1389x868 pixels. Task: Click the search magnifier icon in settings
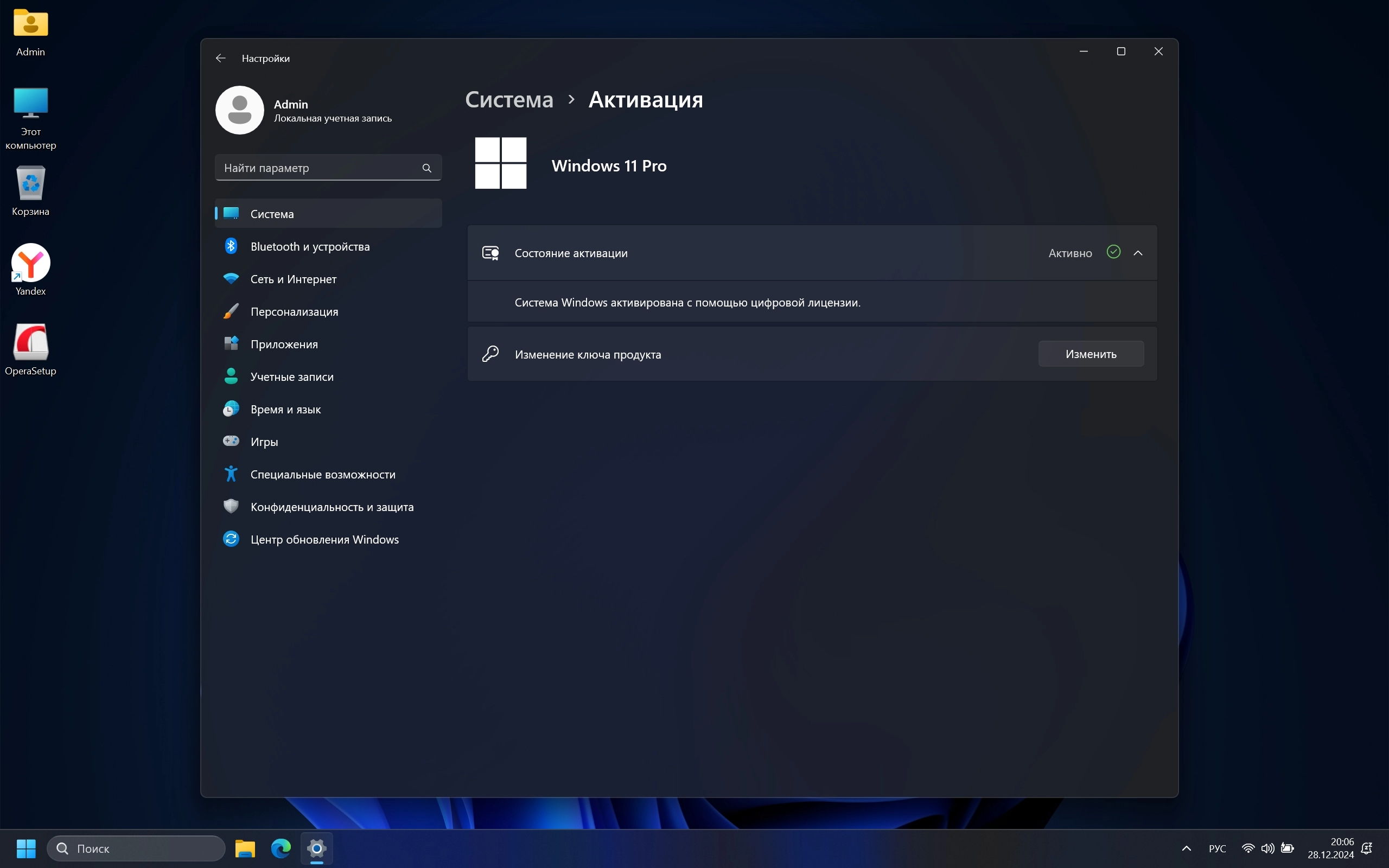pyautogui.click(x=426, y=168)
